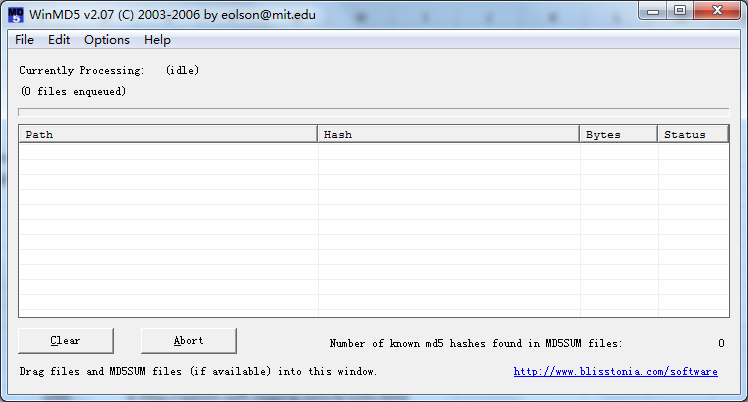
Task: Click the WinMD5 v2.07 window title text
Action: point(172,15)
